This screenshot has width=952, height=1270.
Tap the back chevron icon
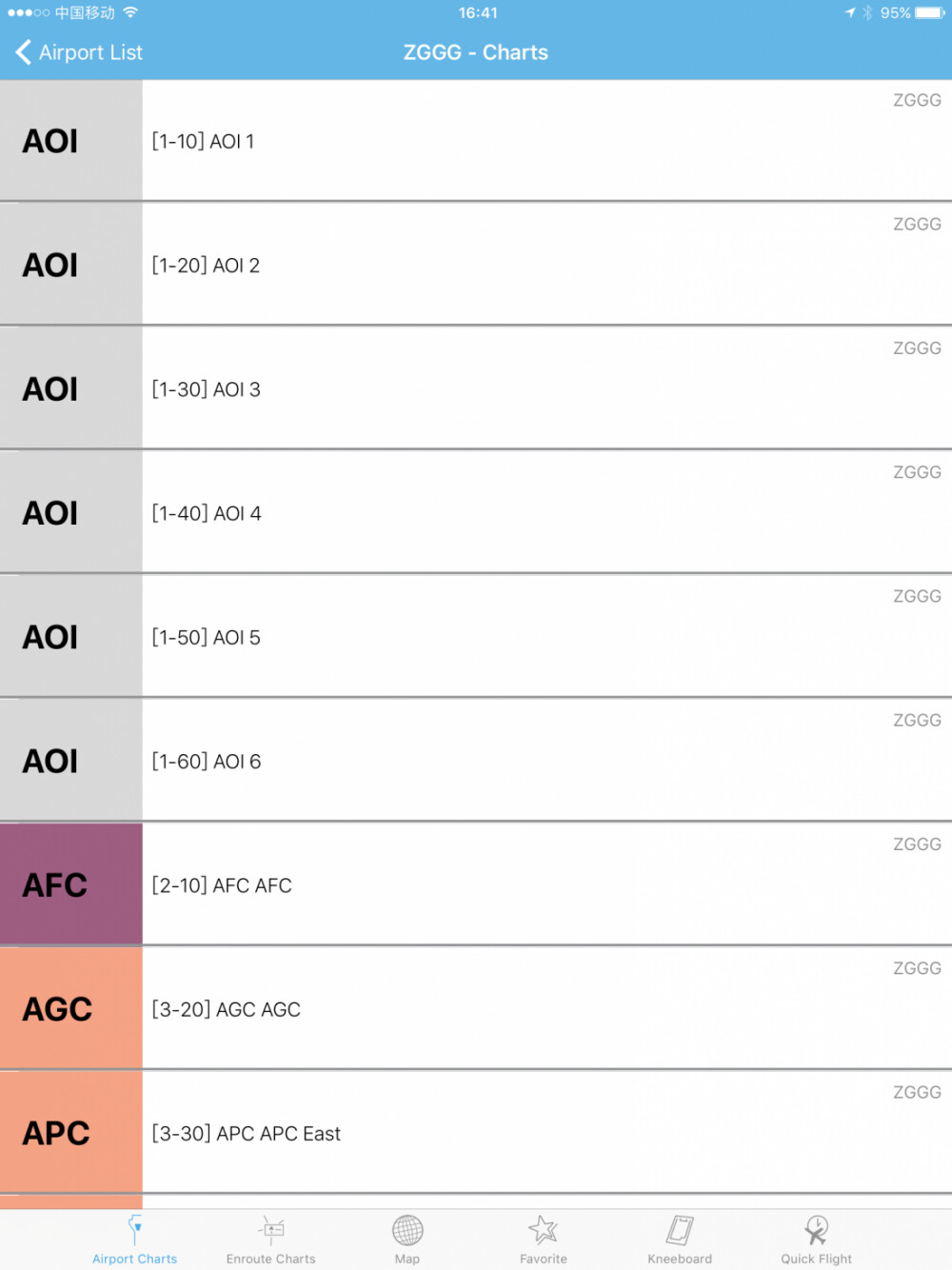point(24,52)
